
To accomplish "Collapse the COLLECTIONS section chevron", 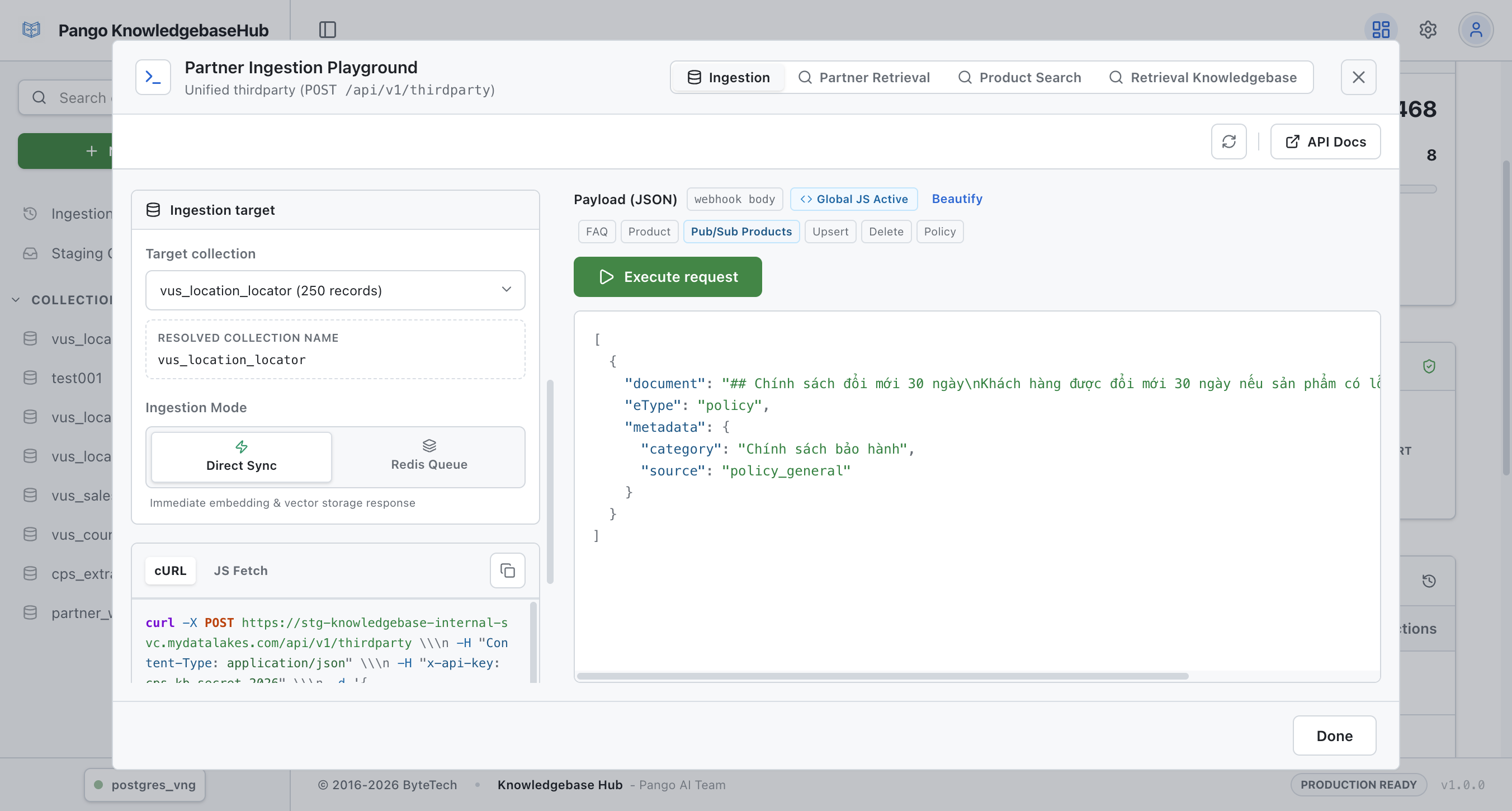I will [x=16, y=299].
